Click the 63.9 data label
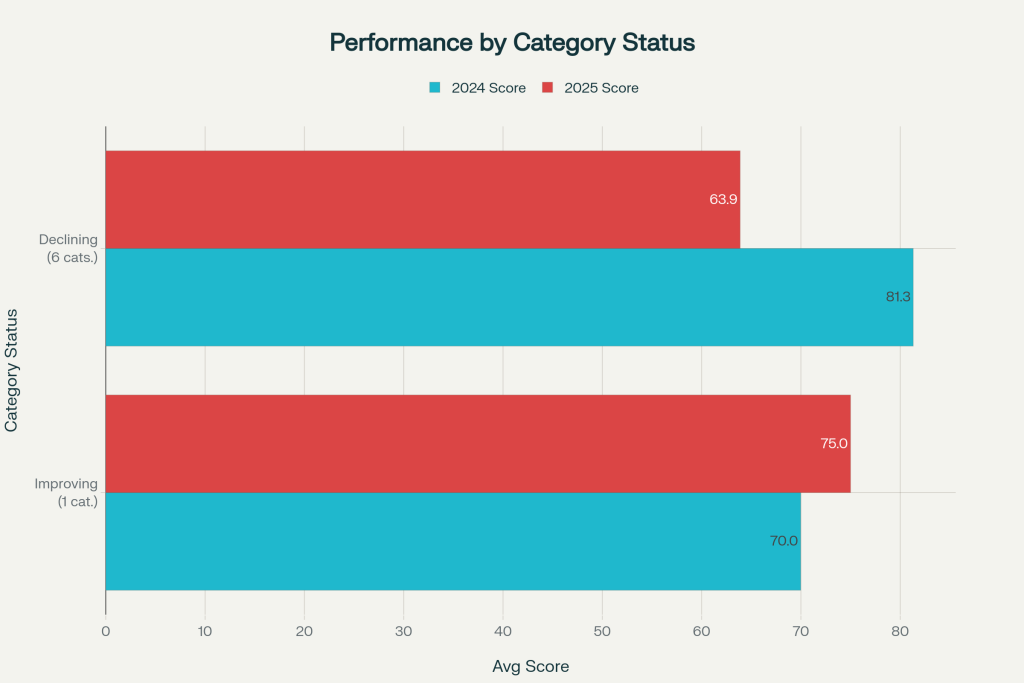 [x=723, y=199]
